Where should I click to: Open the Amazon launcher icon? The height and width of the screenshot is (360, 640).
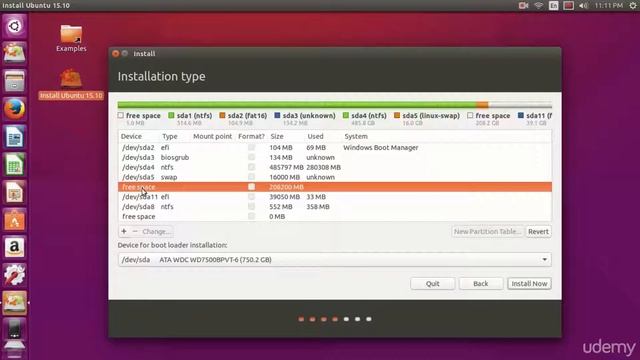coord(15,247)
